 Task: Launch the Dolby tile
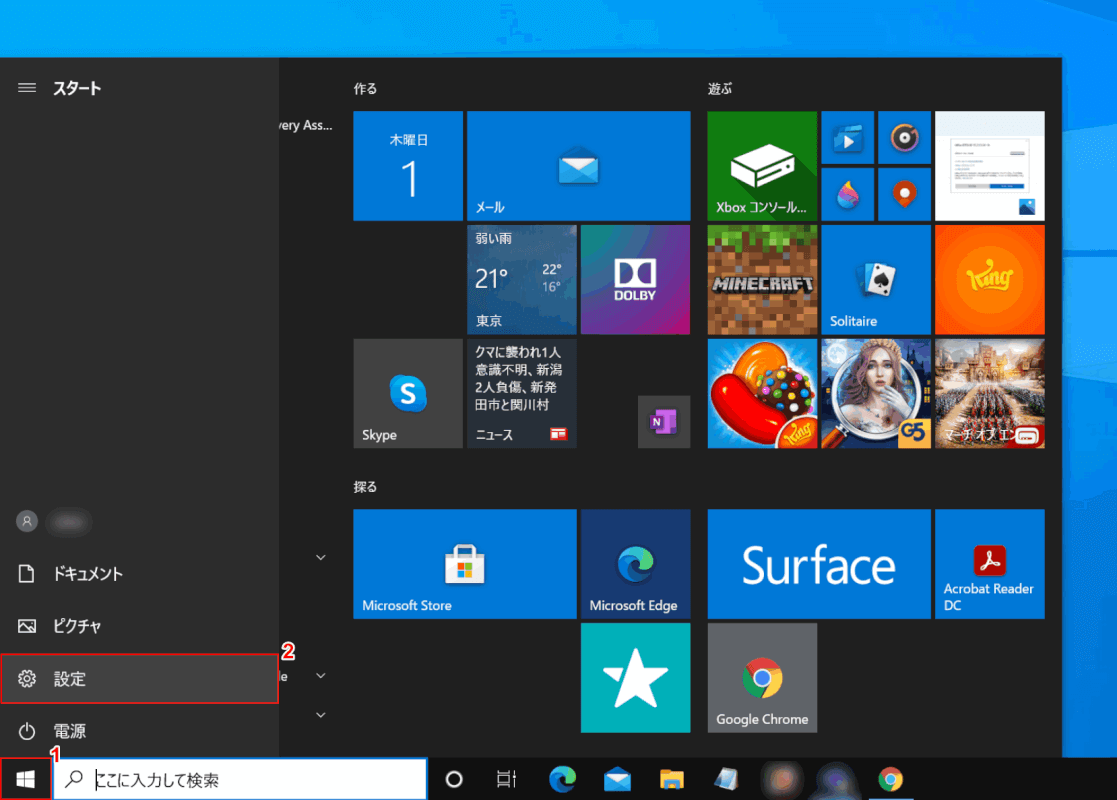click(x=635, y=279)
